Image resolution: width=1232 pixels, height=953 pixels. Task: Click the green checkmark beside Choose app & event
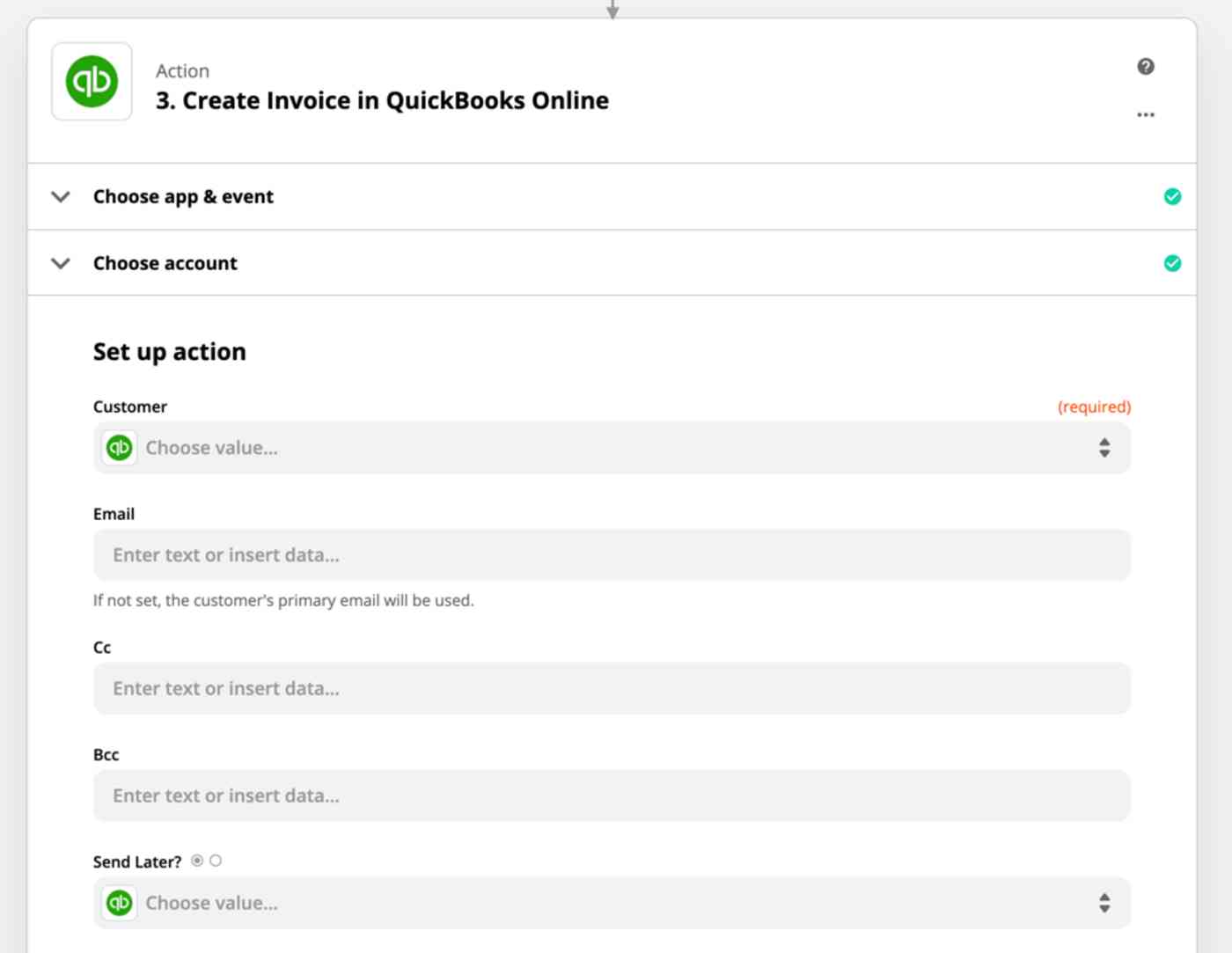(1172, 196)
